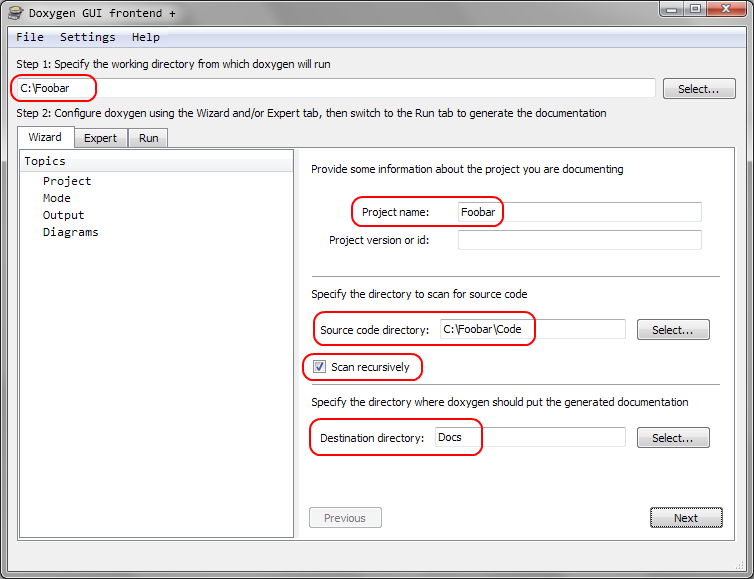Click the Next button
This screenshot has height=579, width=754.
[x=686, y=518]
